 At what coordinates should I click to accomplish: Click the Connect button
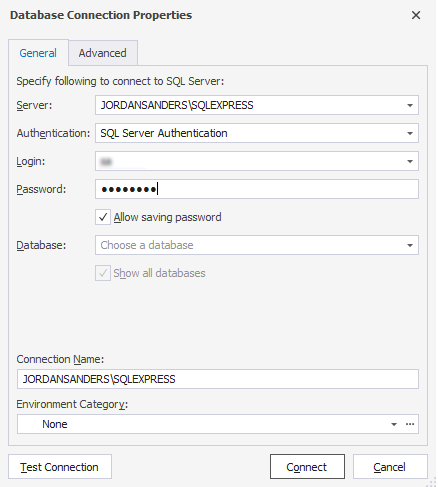(307, 467)
